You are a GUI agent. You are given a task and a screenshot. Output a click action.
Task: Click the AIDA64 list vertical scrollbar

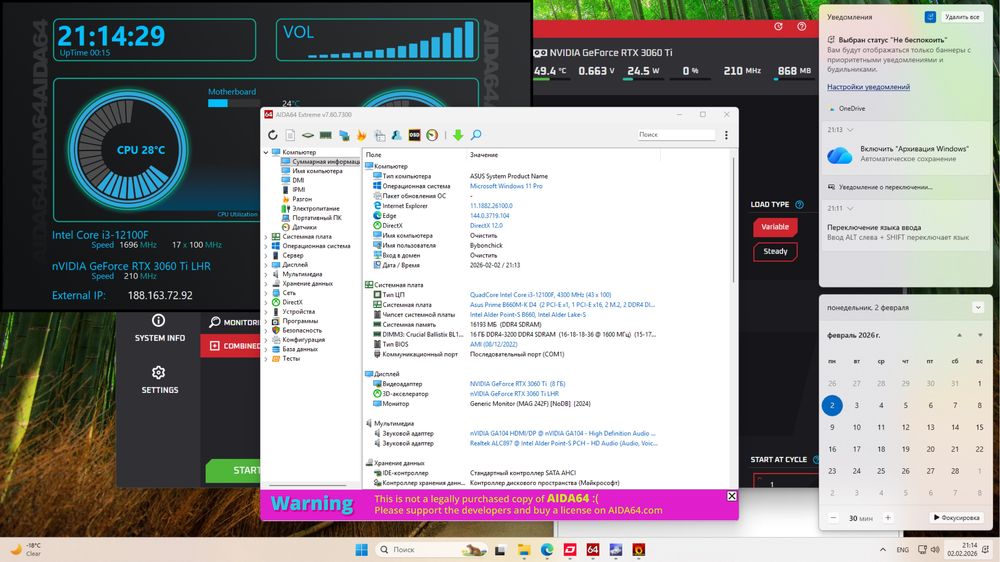(x=734, y=220)
